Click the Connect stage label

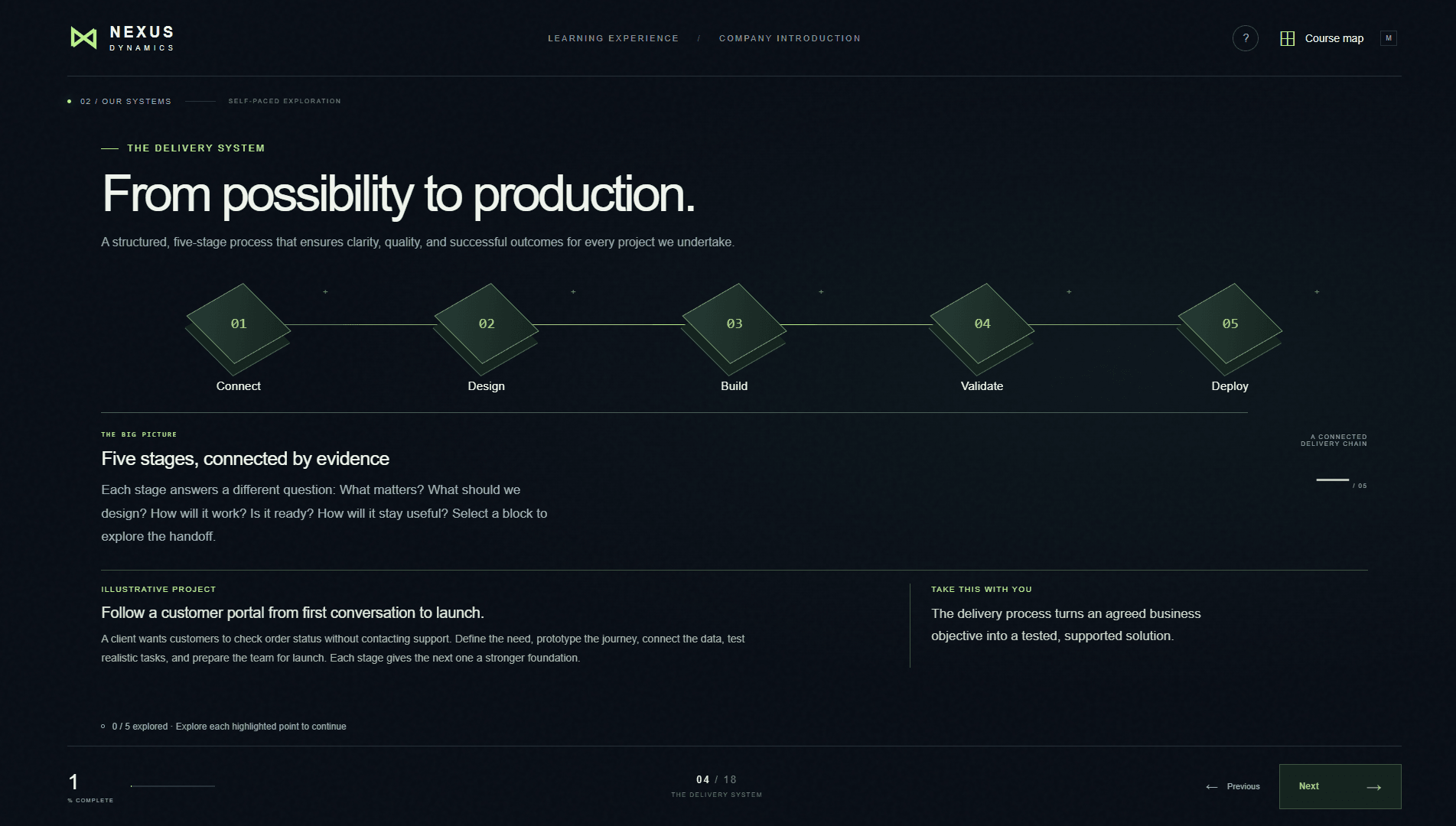click(239, 386)
